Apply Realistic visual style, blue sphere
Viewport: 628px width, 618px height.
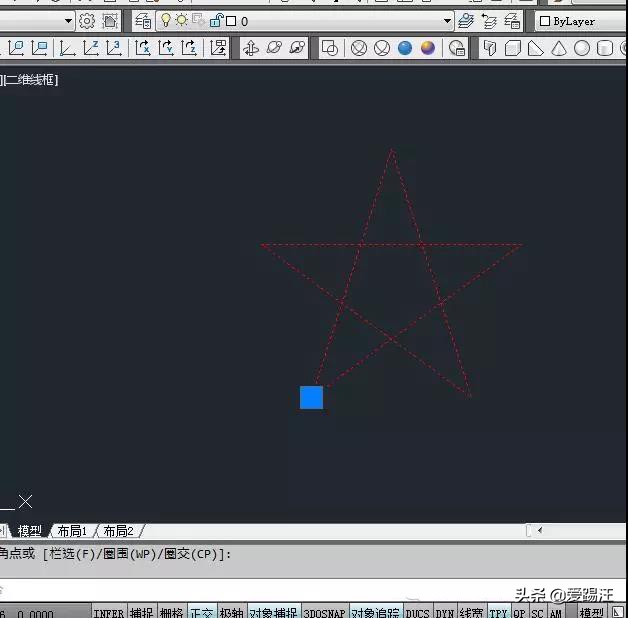405,48
